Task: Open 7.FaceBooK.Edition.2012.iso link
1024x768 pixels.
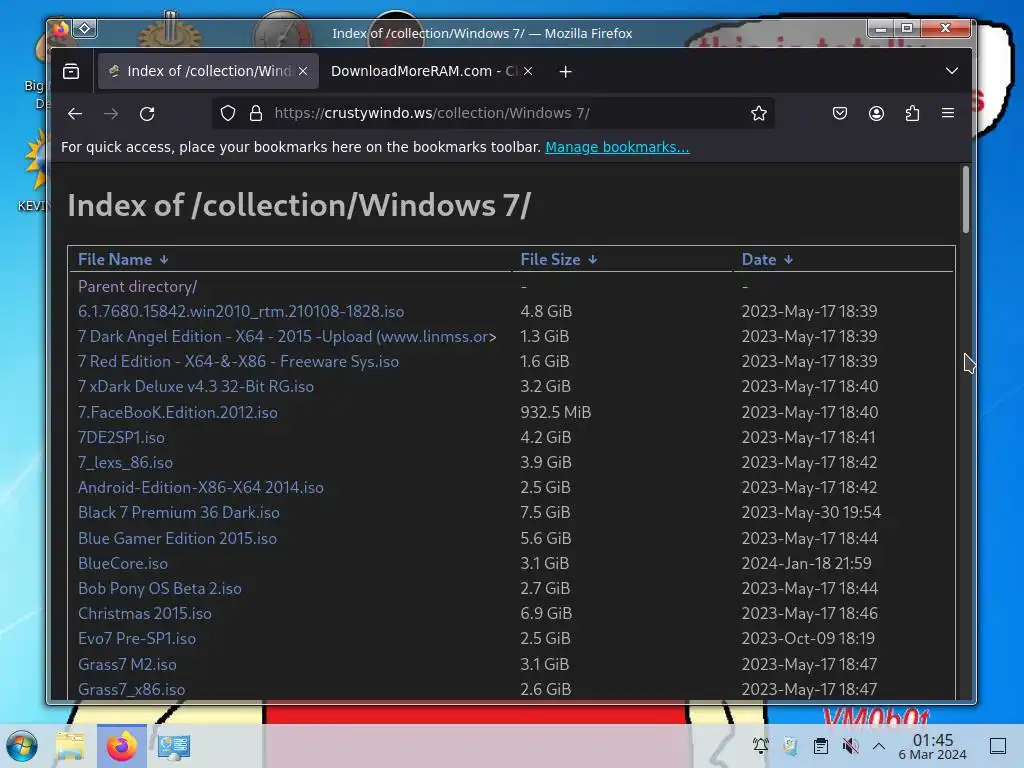Action: coord(178,413)
